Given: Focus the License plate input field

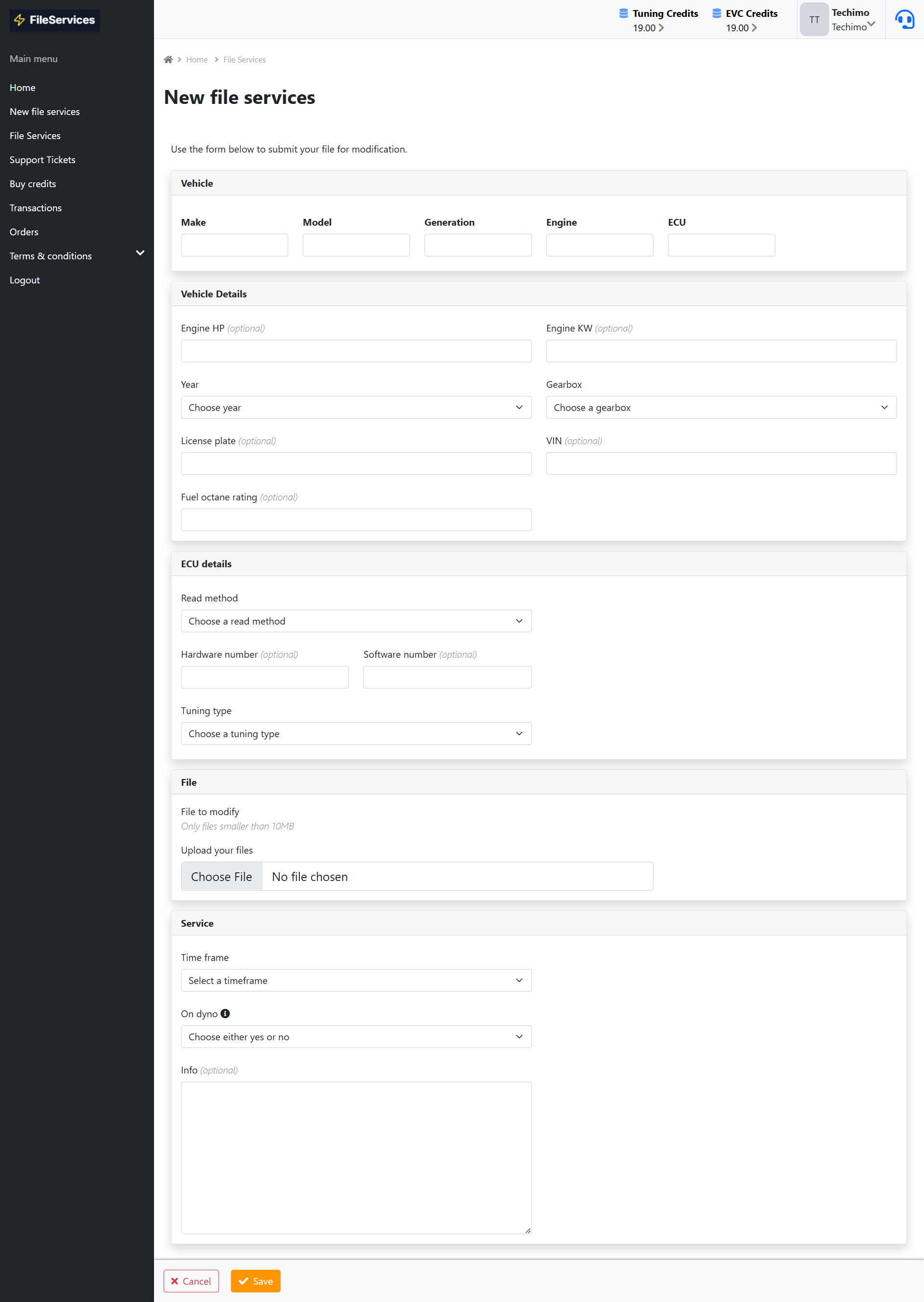Looking at the screenshot, I should [356, 463].
